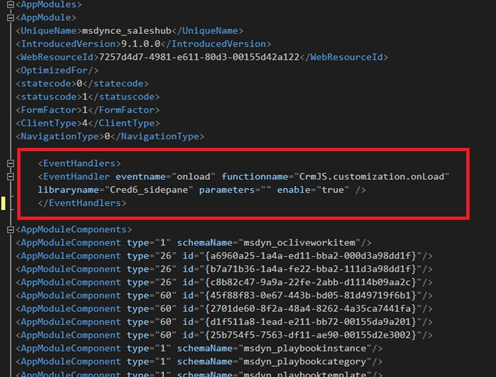Click id a6960a25-1a4a-ed11-bba2-000d3a98dd1f

point(311,256)
